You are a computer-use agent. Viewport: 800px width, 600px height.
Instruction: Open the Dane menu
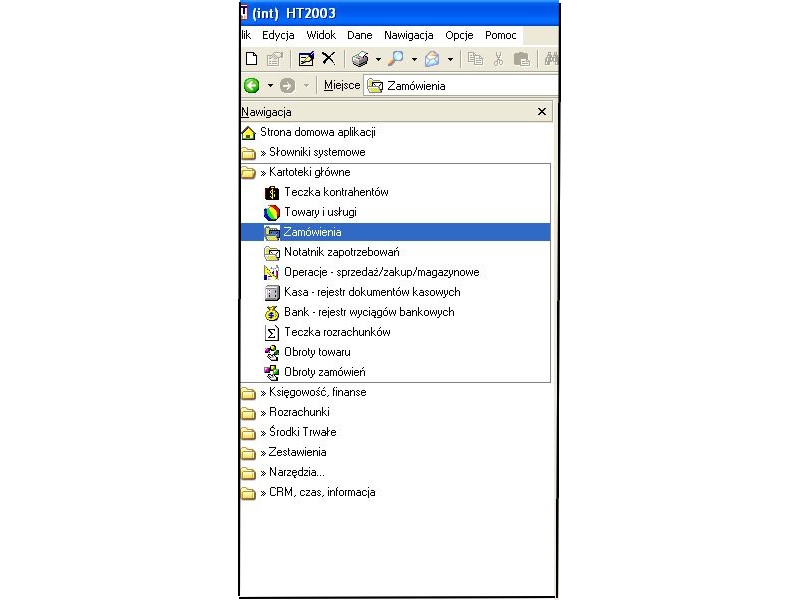[360, 35]
